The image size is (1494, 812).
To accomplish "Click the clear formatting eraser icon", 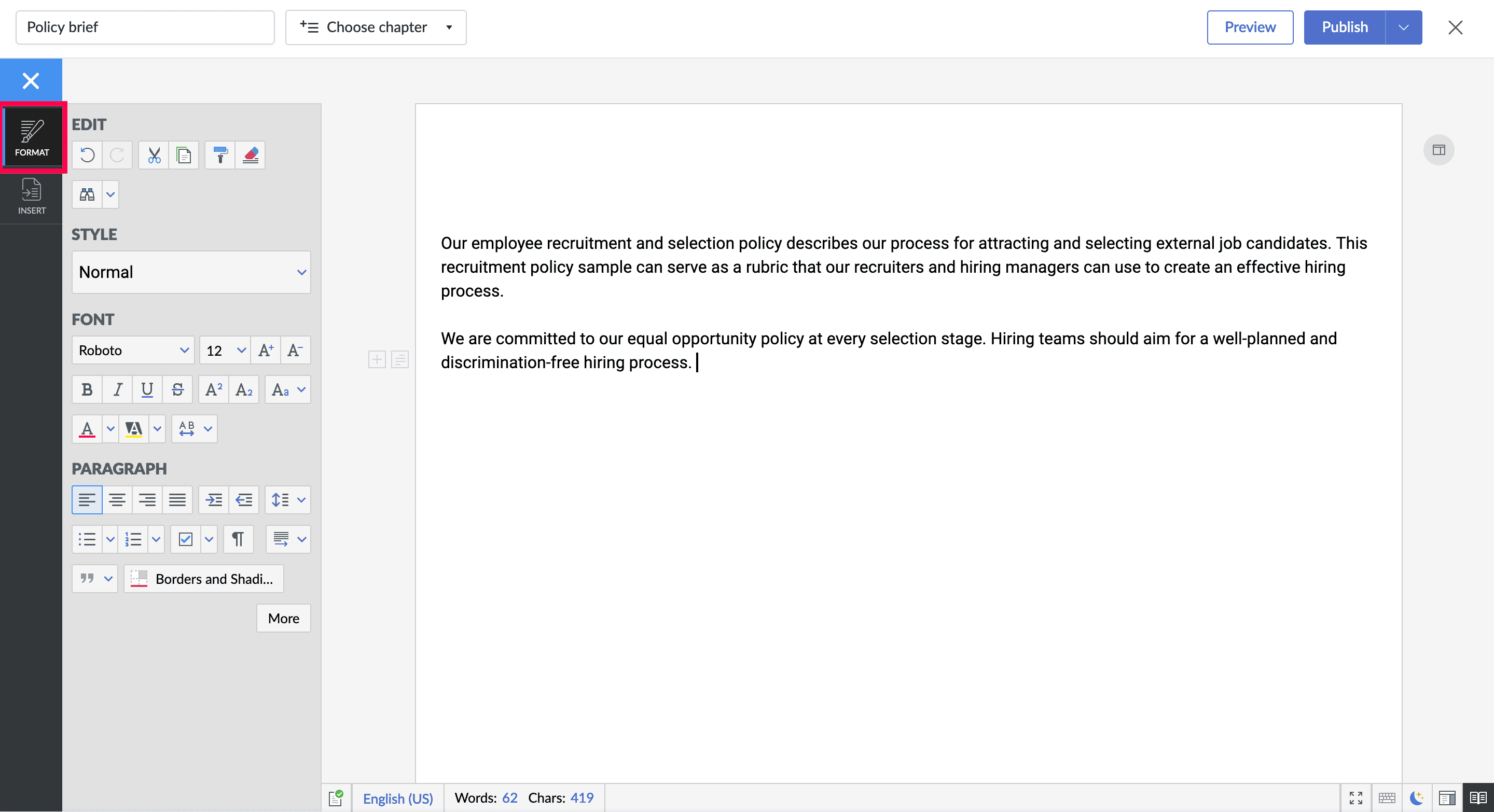I will (251, 155).
